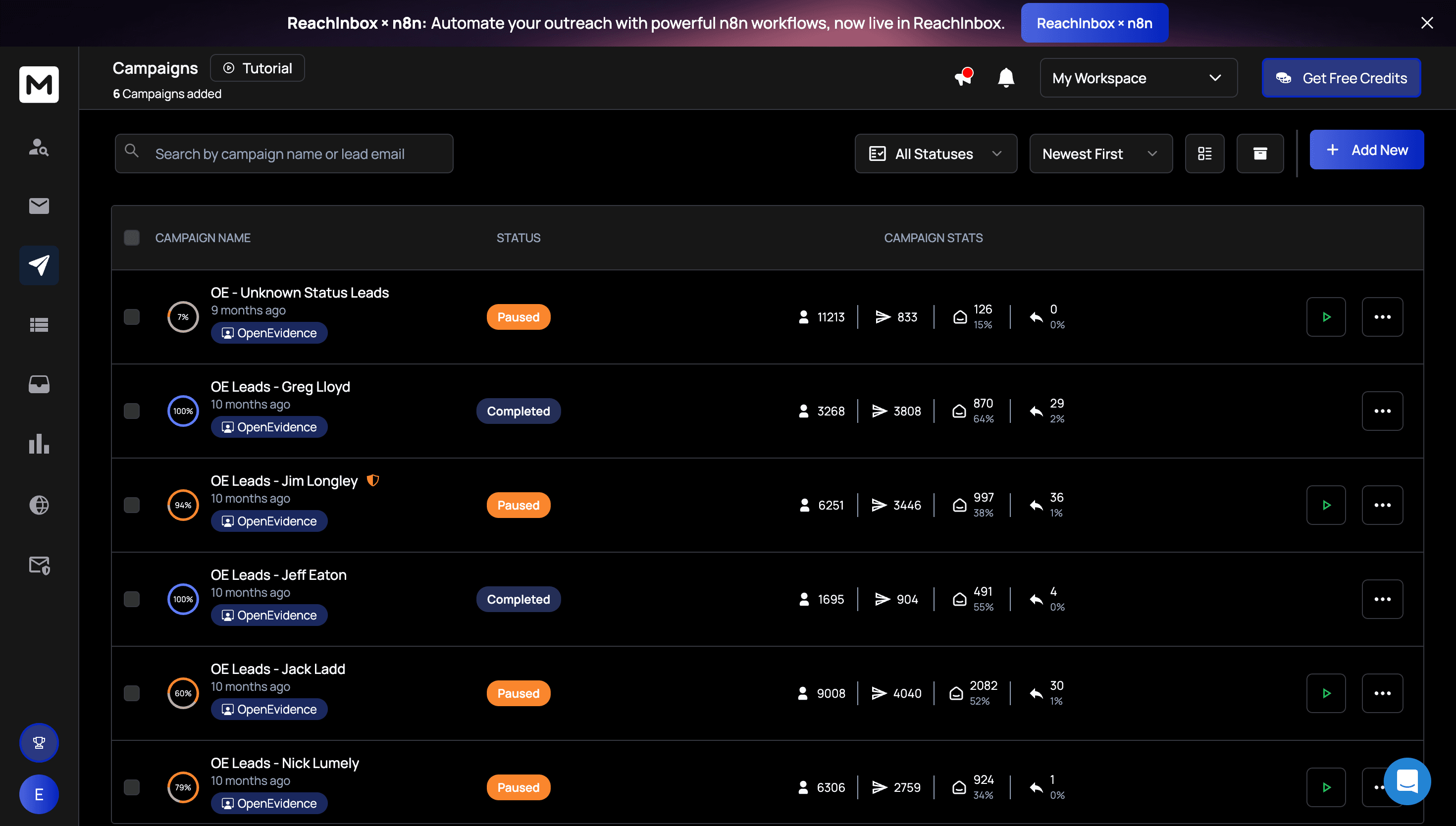Resume the paused Nick Lumely campaign with play button

[1326, 787]
